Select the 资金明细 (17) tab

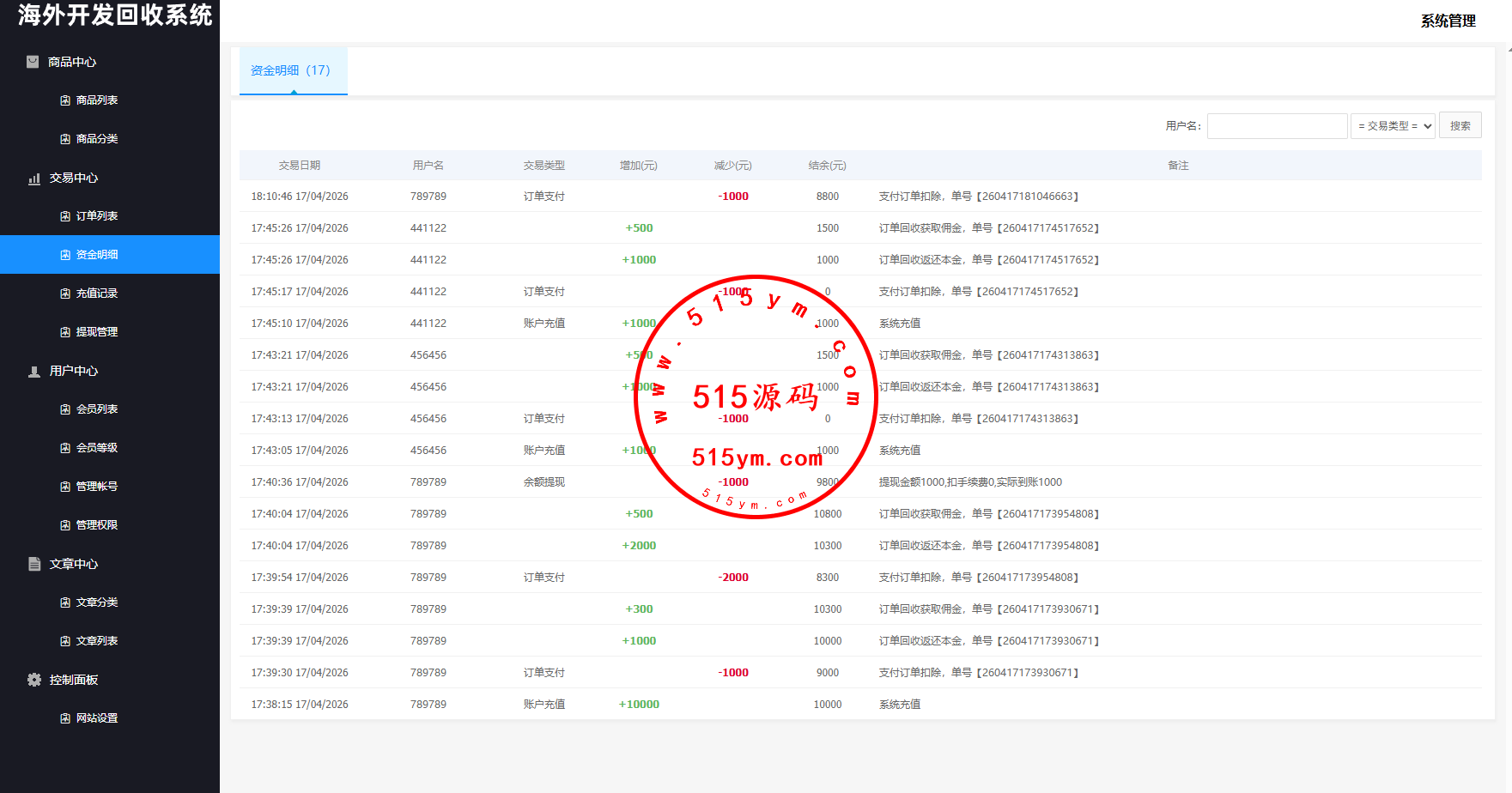292,70
